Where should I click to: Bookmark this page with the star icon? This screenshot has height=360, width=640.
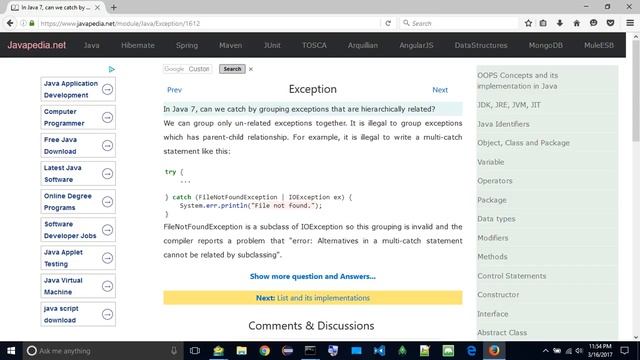[528, 23]
